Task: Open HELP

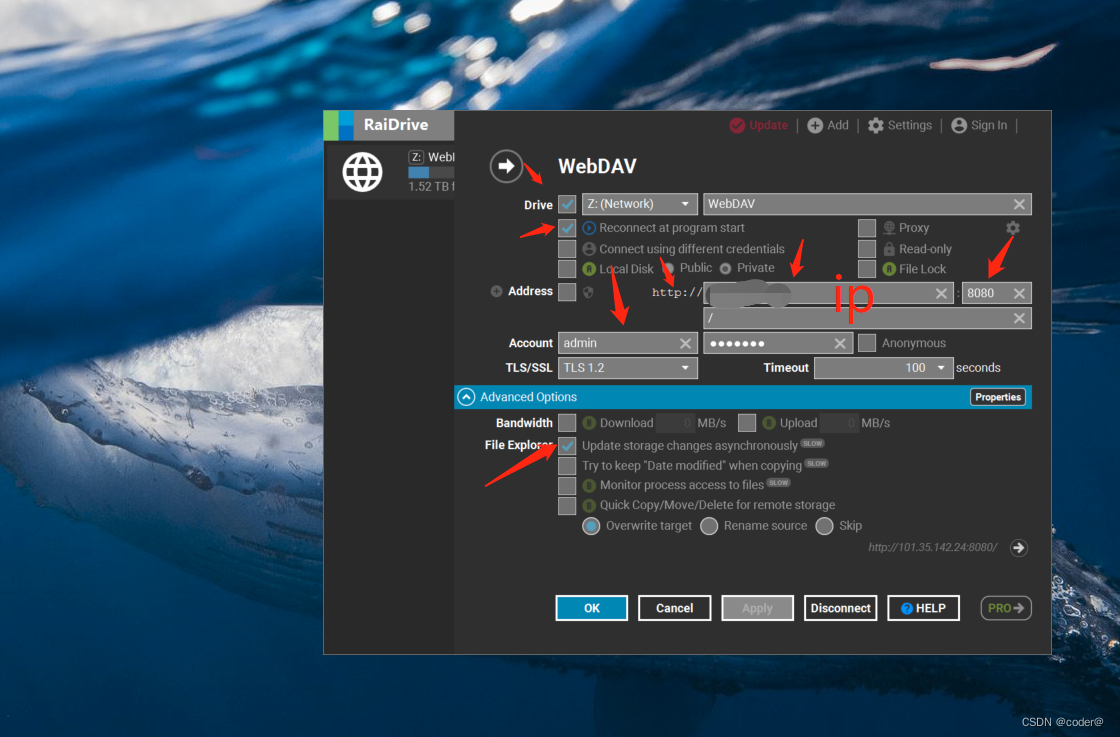Action: click(923, 608)
